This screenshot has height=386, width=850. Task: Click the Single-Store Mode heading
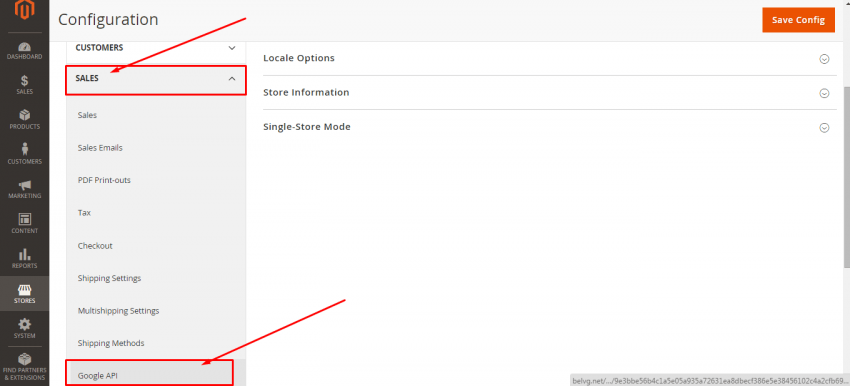pos(307,127)
